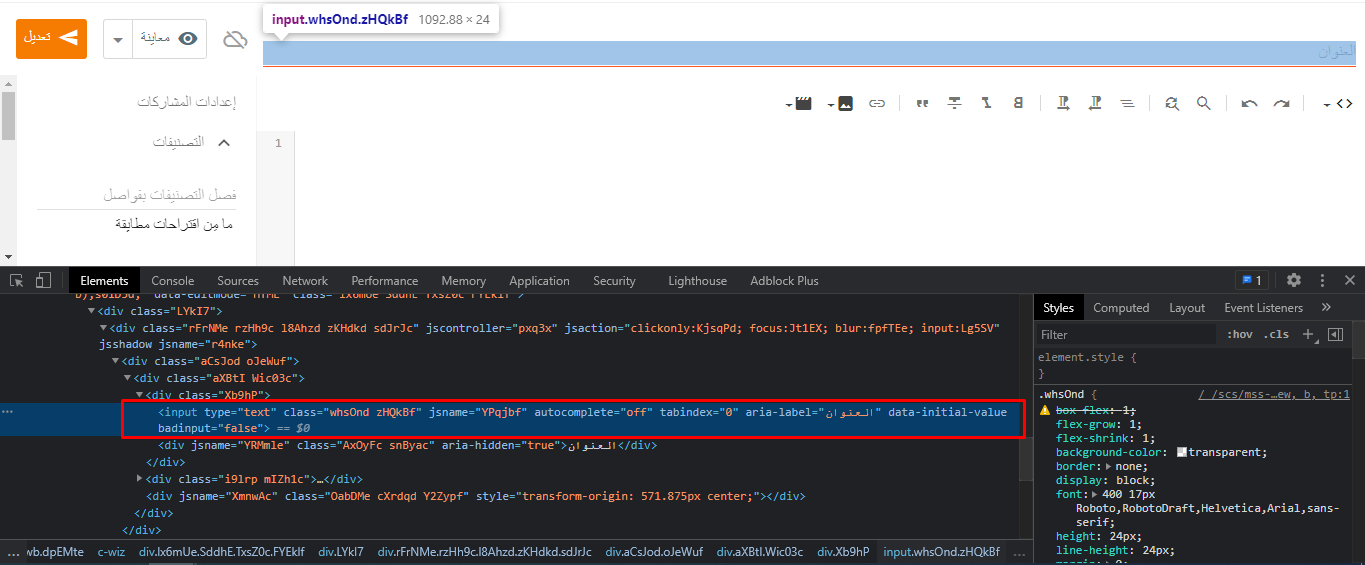Click the undo arrow in editor toolbar
This screenshot has width=1365, height=565.
point(1249,103)
